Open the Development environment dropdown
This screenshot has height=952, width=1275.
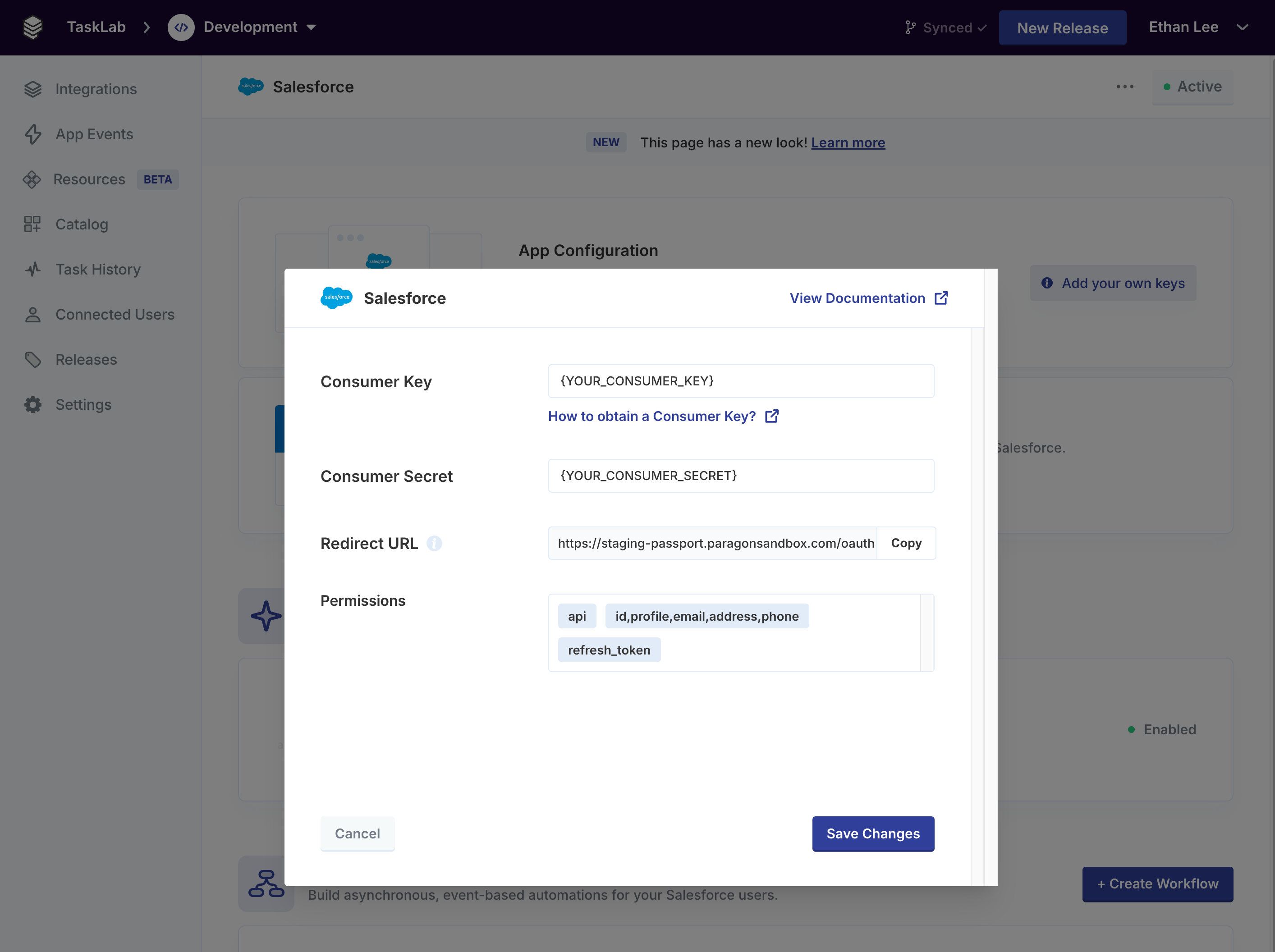(x=260, y=27)
